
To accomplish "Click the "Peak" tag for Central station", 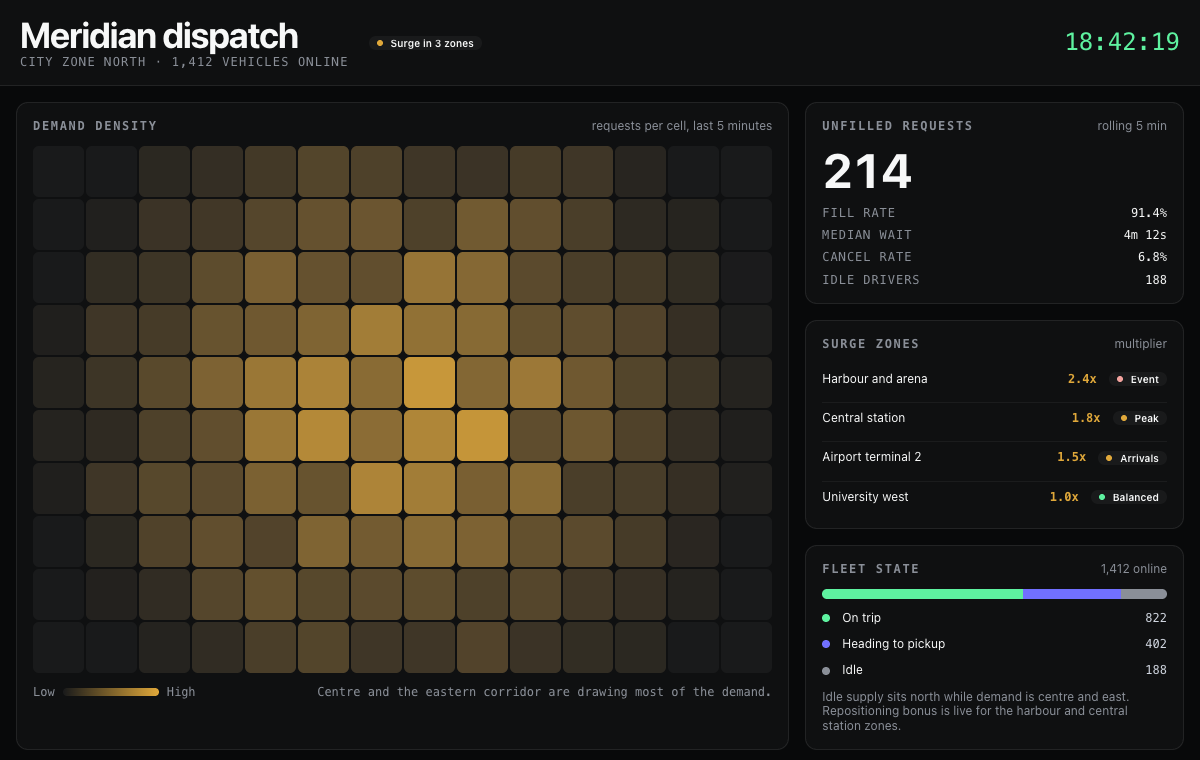I will (x=1139, y=419).
